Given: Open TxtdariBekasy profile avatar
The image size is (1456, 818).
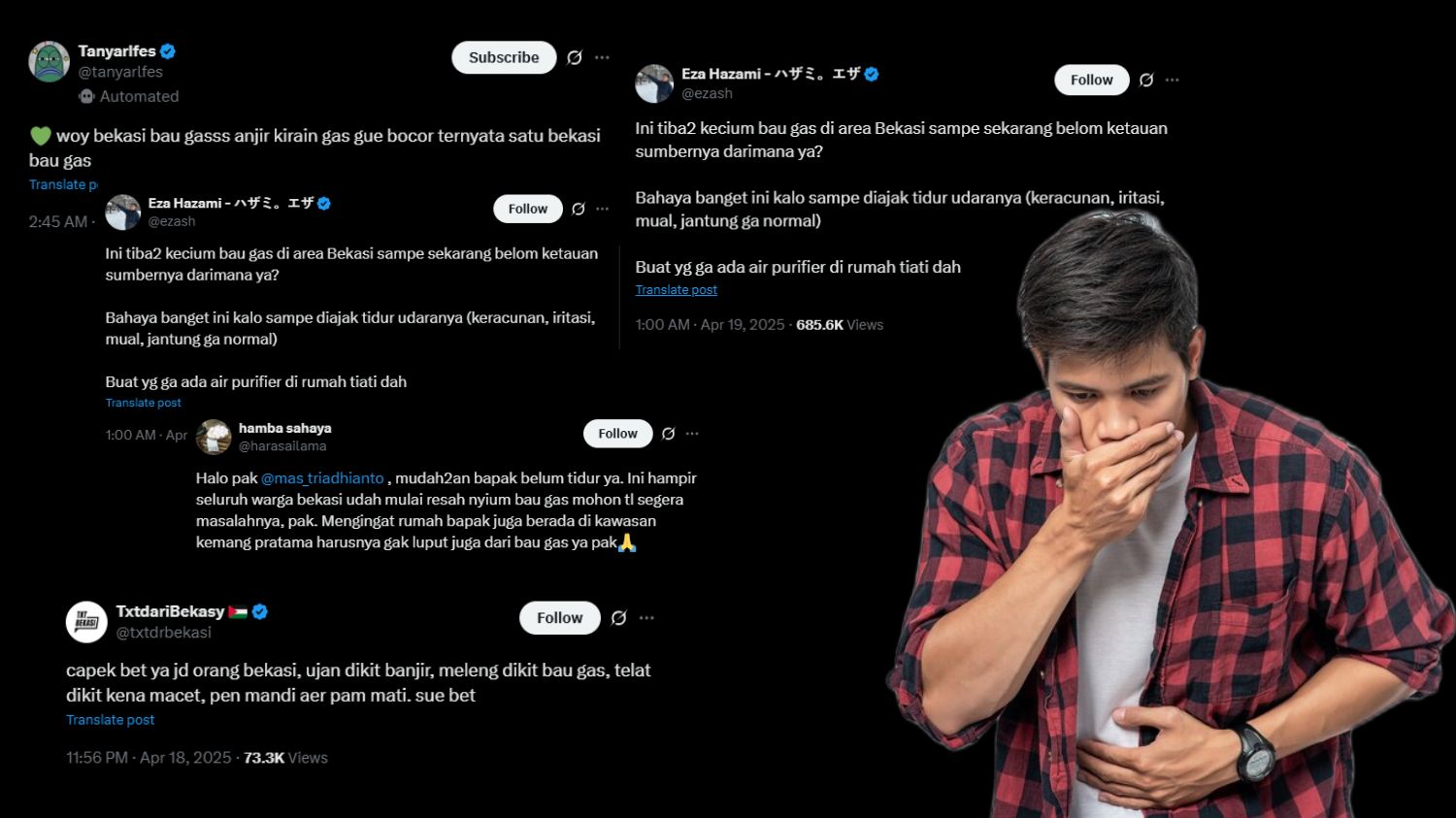Looking at the screenshot, I should 86,622.
